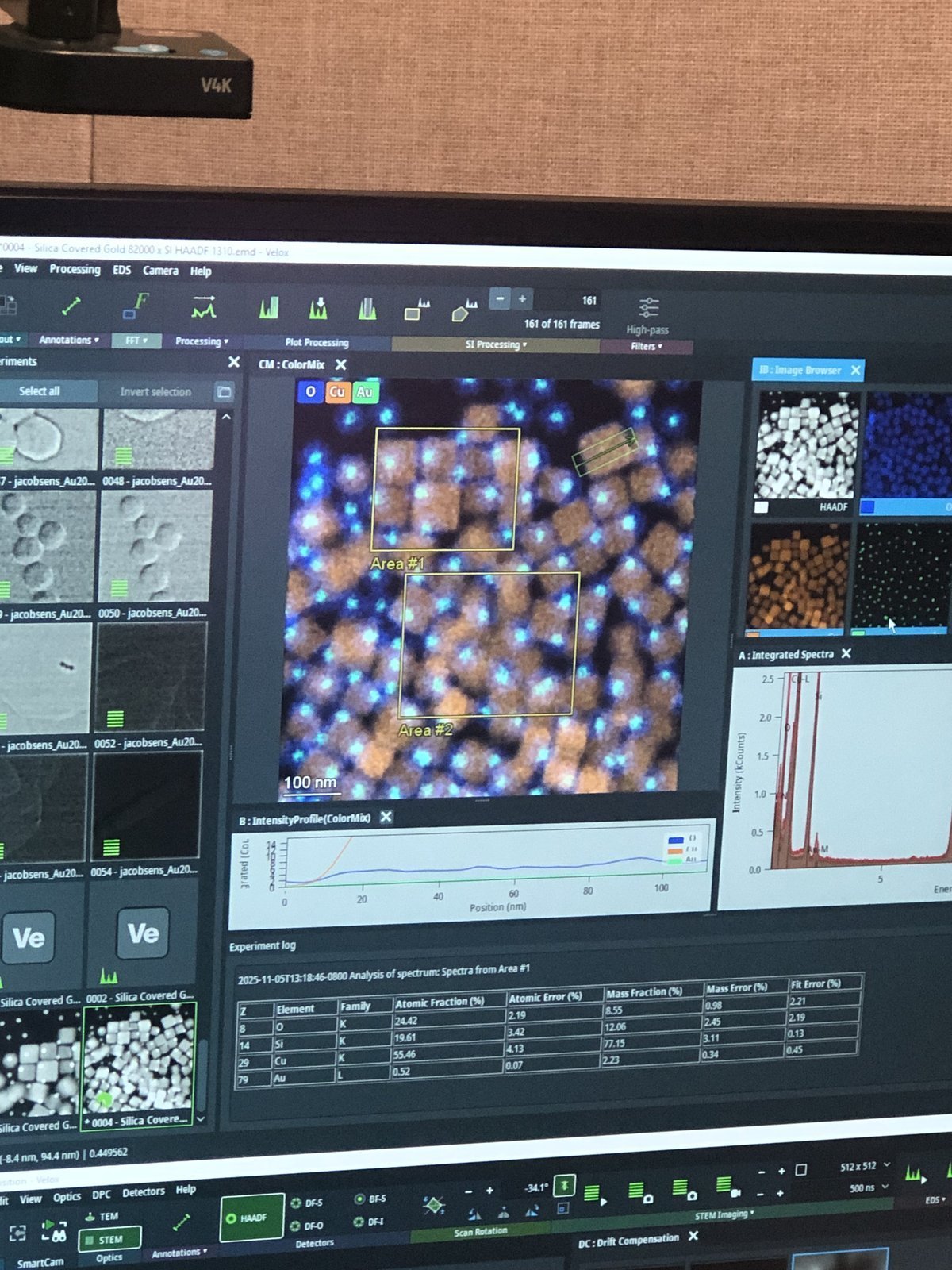The image size is (952, 1270).
Task: Click the FFT tool icon
Action: (x=136, y=306)
